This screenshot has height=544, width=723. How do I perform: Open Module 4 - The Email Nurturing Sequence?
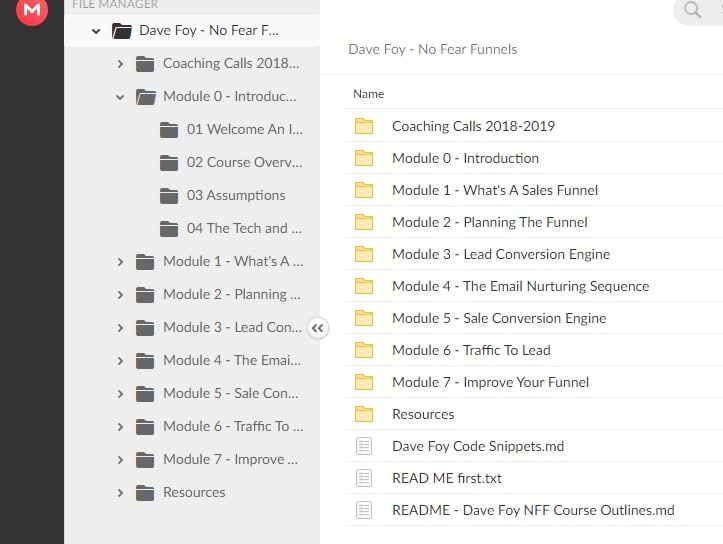(520, 286)
